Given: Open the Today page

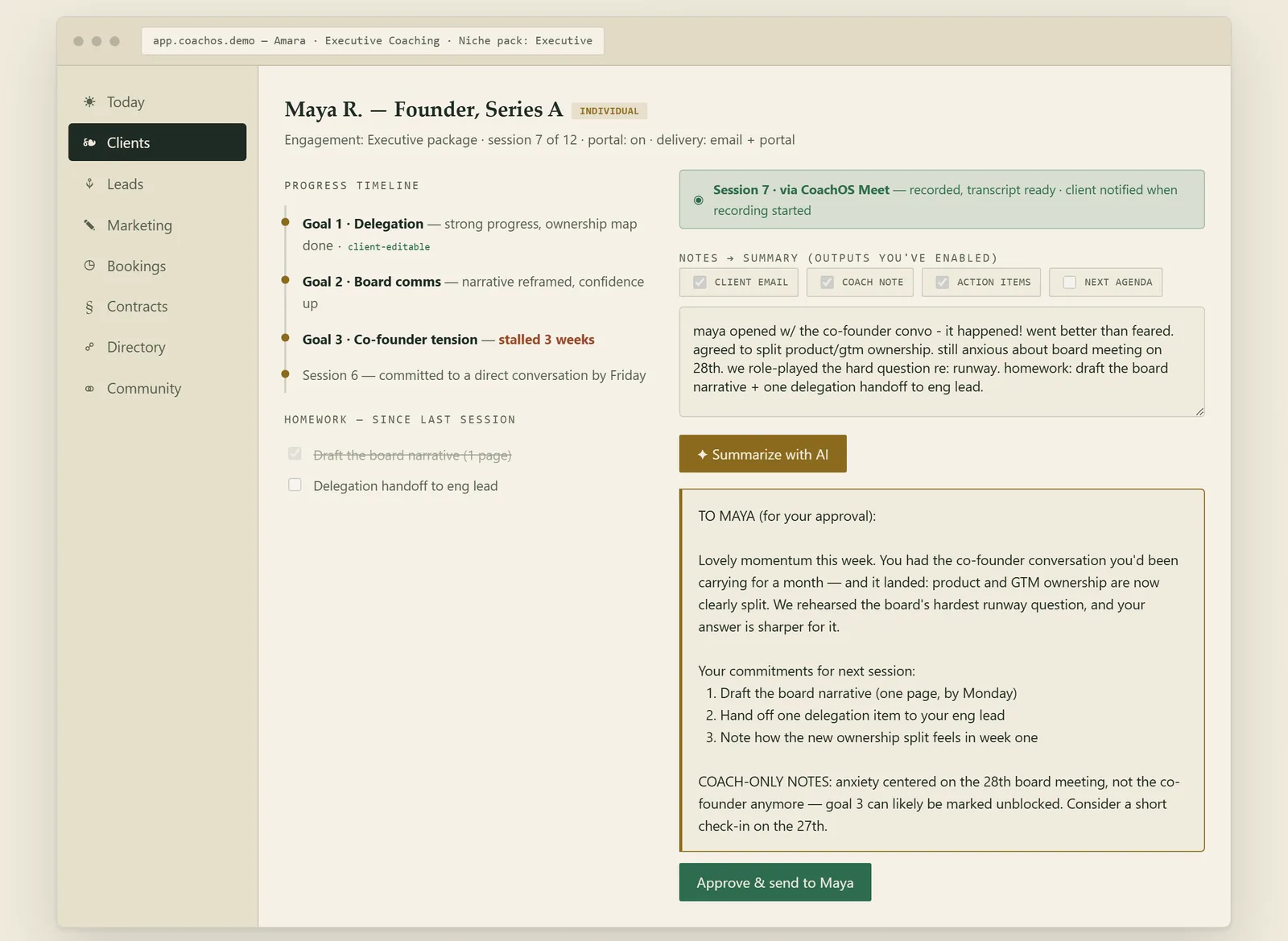Looking at the screenshot, I should click(x=157, y=101).
